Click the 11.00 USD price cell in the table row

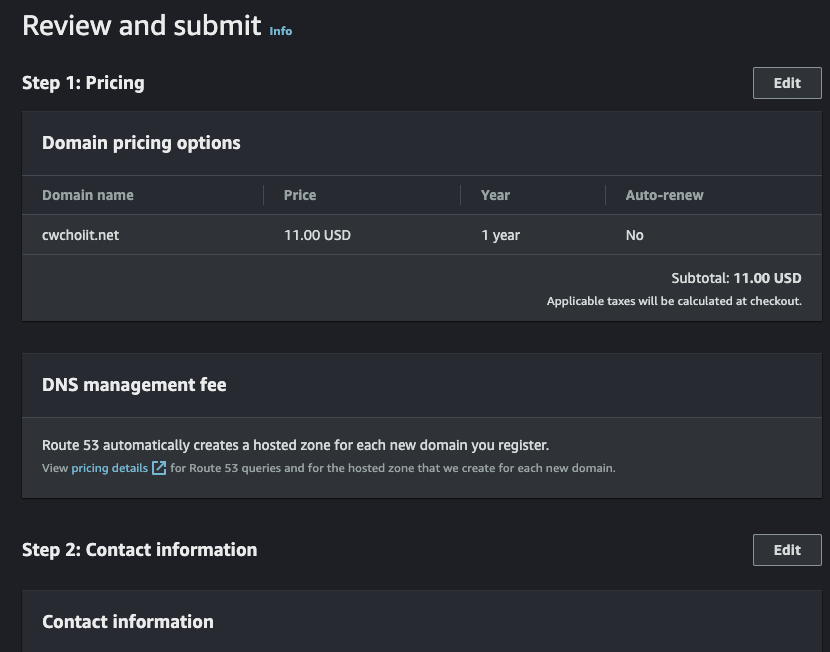(x=317, y=235)
